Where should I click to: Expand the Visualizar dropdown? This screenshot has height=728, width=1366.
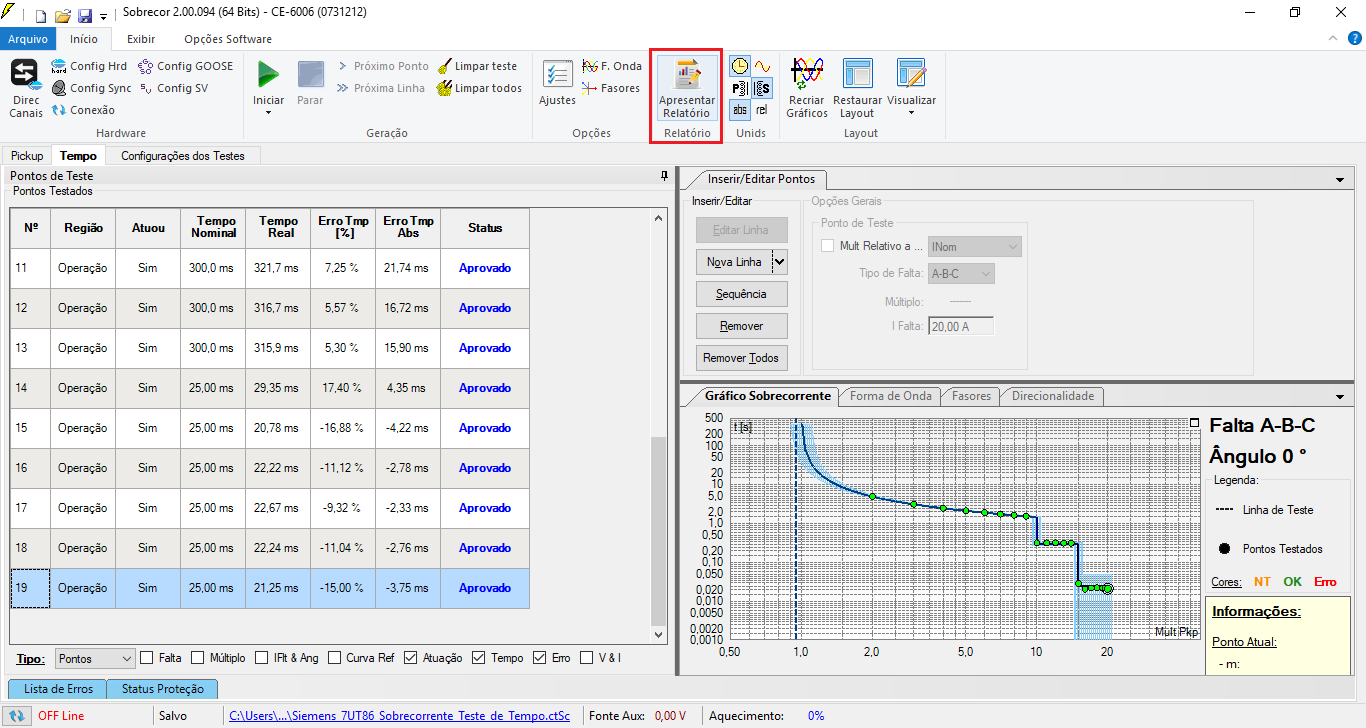coord(911,112)
